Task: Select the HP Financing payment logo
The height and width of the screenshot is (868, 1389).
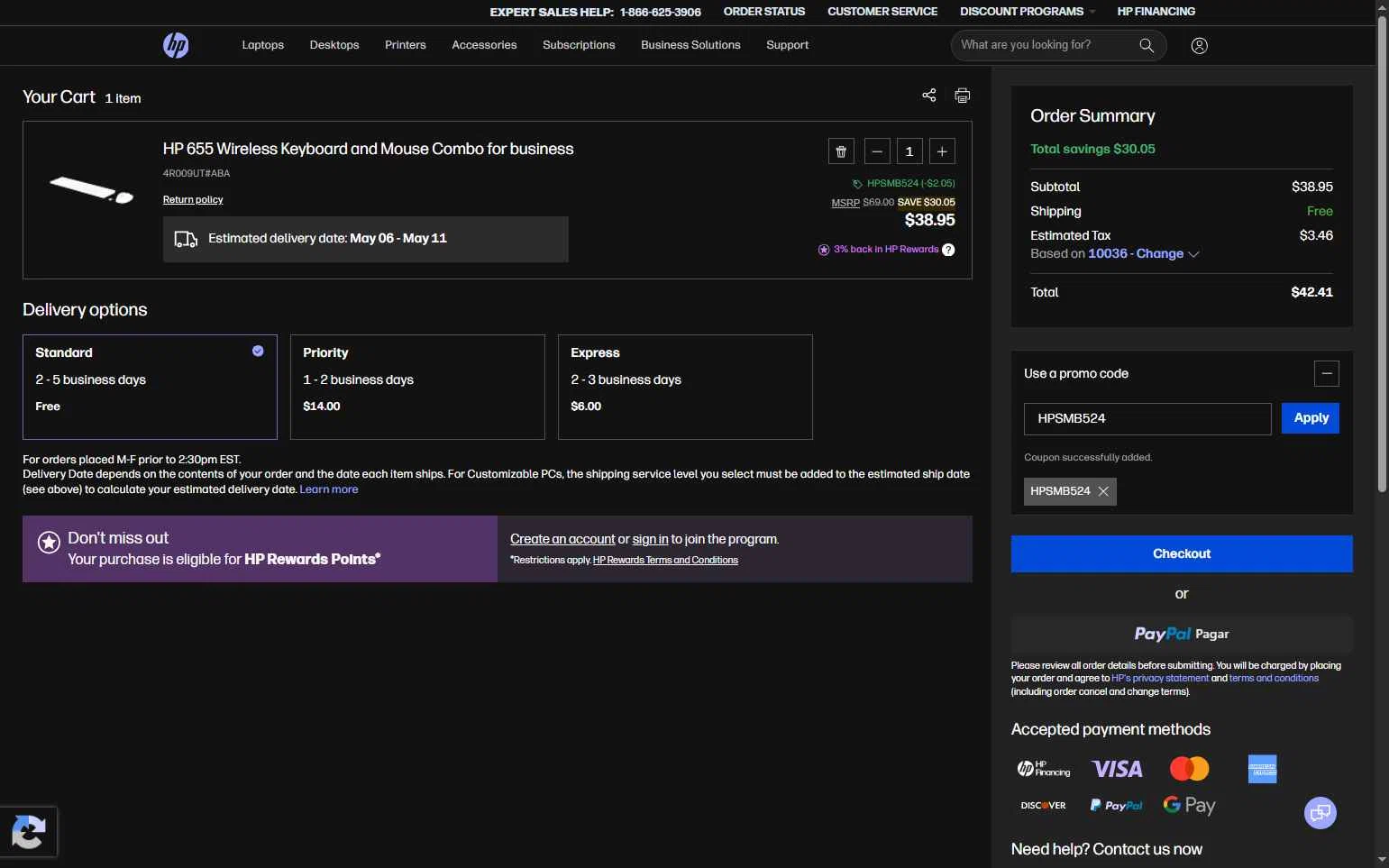Action: (x=1044, y=769)
